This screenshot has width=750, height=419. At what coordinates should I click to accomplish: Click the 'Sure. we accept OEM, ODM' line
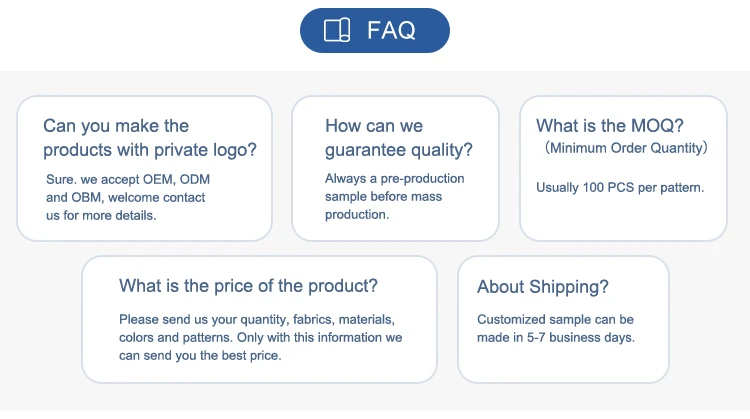pos(127,179)
